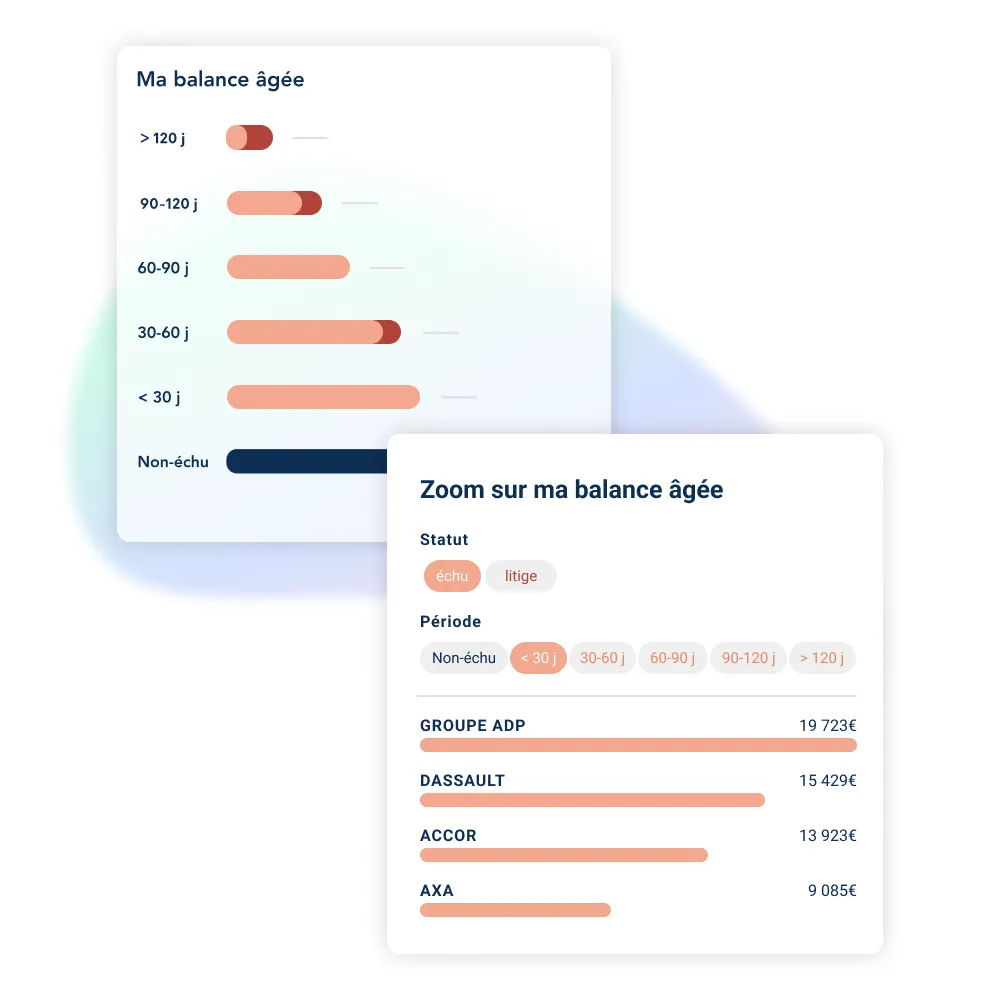Click the DASSAULT customer name
1000x1000 pixels.
tap(462, 781)
